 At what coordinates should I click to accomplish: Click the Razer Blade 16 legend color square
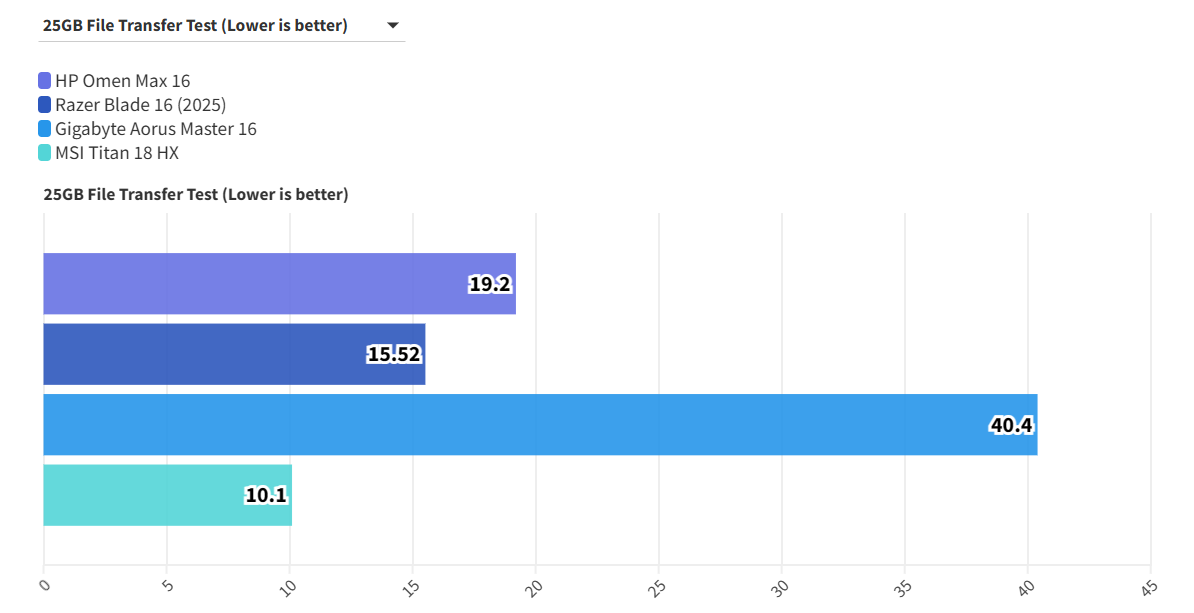(45, 105)
